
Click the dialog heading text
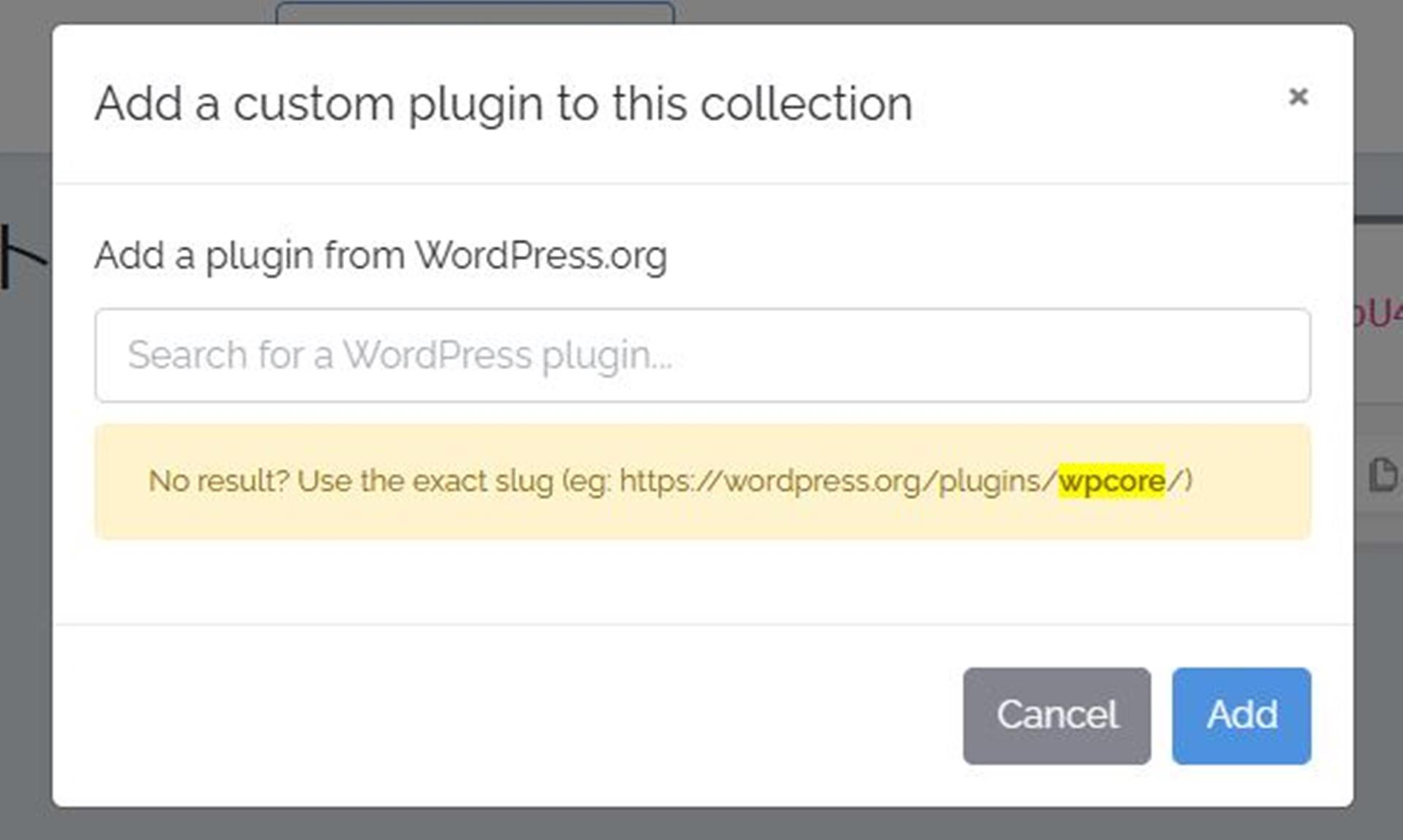coord(503,104)
